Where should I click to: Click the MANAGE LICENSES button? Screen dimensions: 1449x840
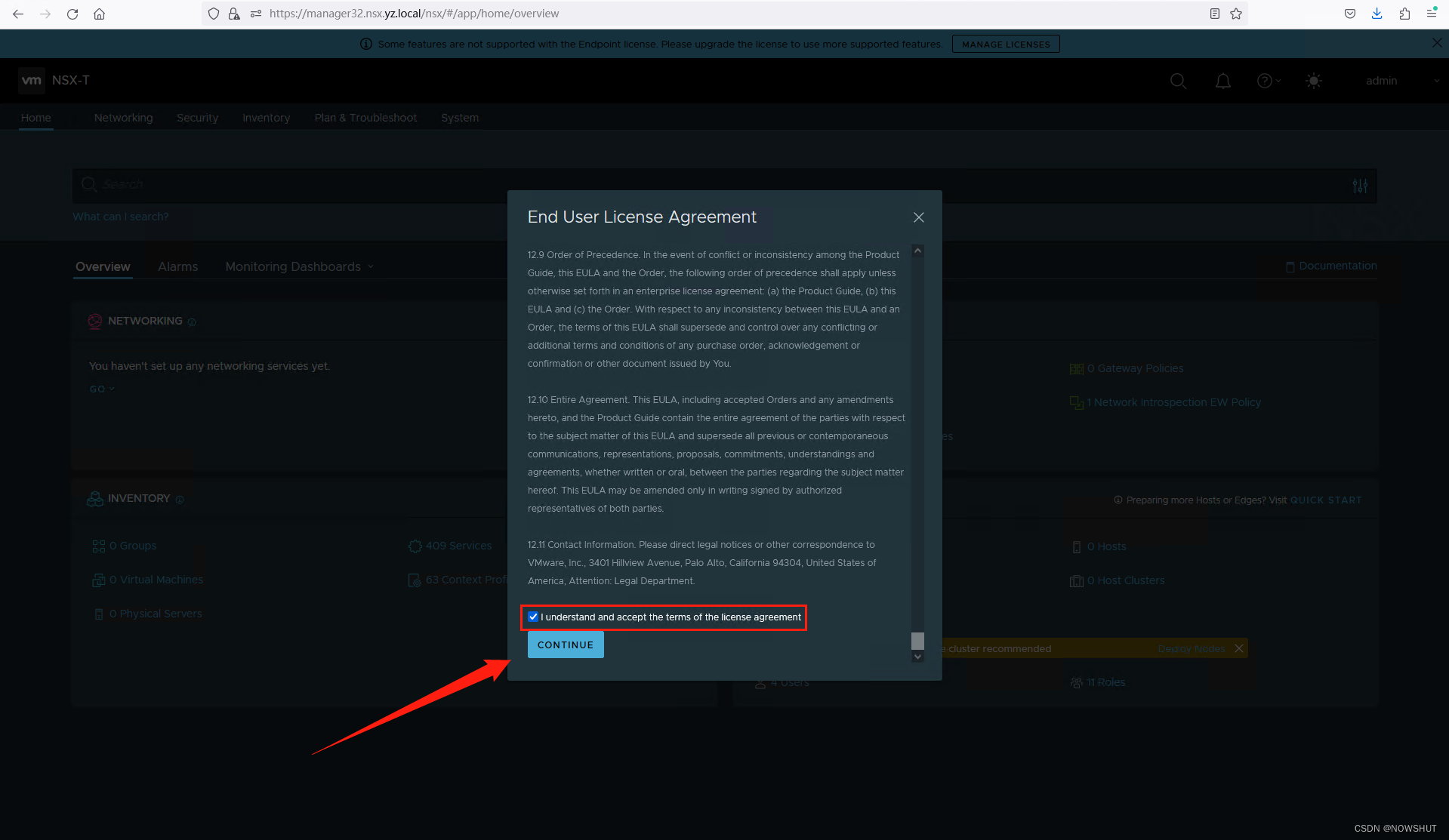coord(1006,44)
